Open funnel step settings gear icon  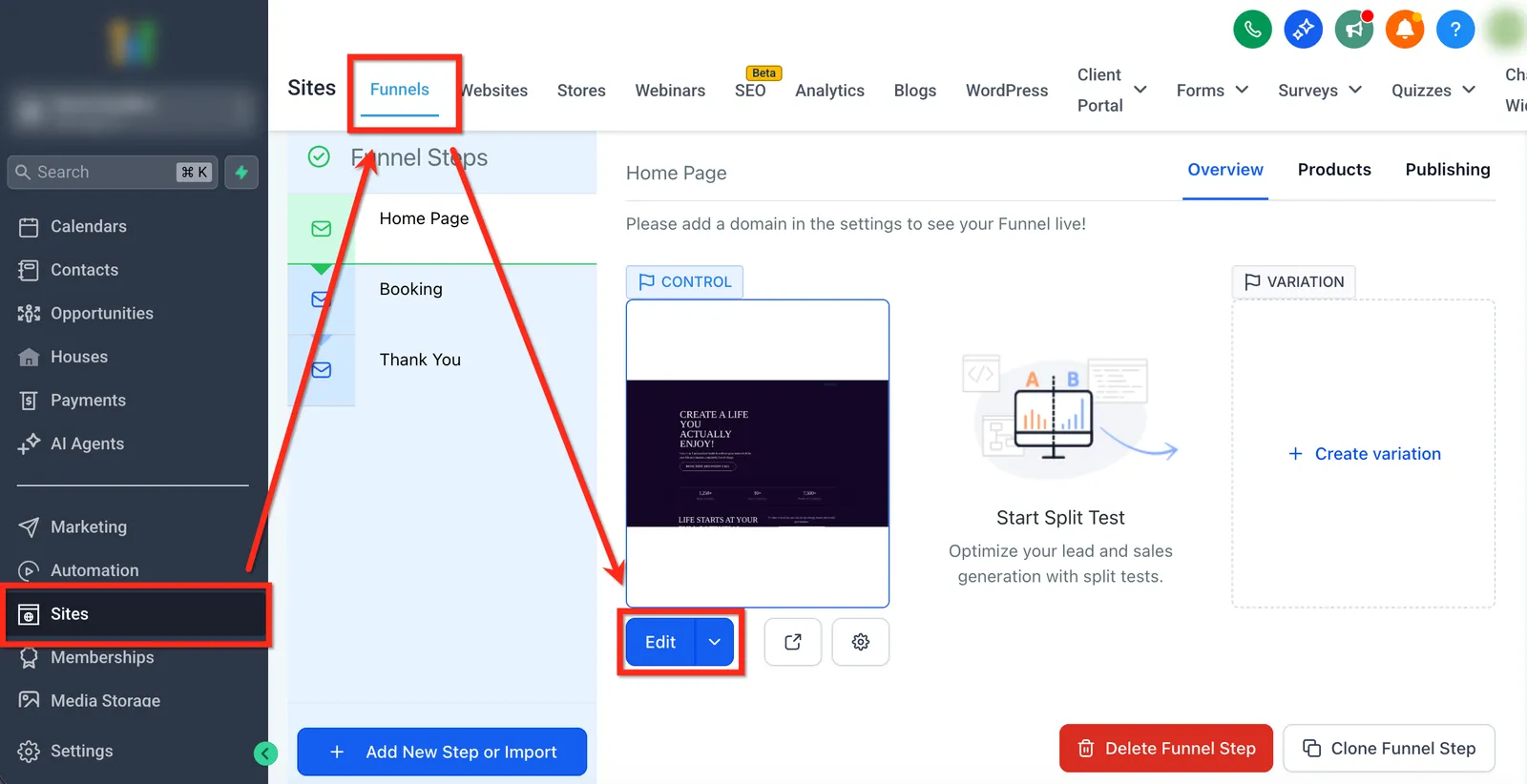click(x=860, y=642)
